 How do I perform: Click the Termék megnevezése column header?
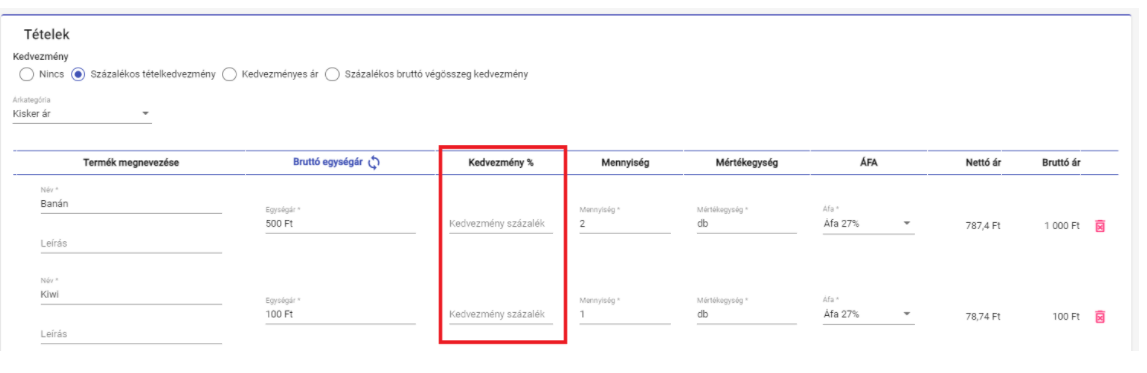pyautogui.click(x=131, y=163)
